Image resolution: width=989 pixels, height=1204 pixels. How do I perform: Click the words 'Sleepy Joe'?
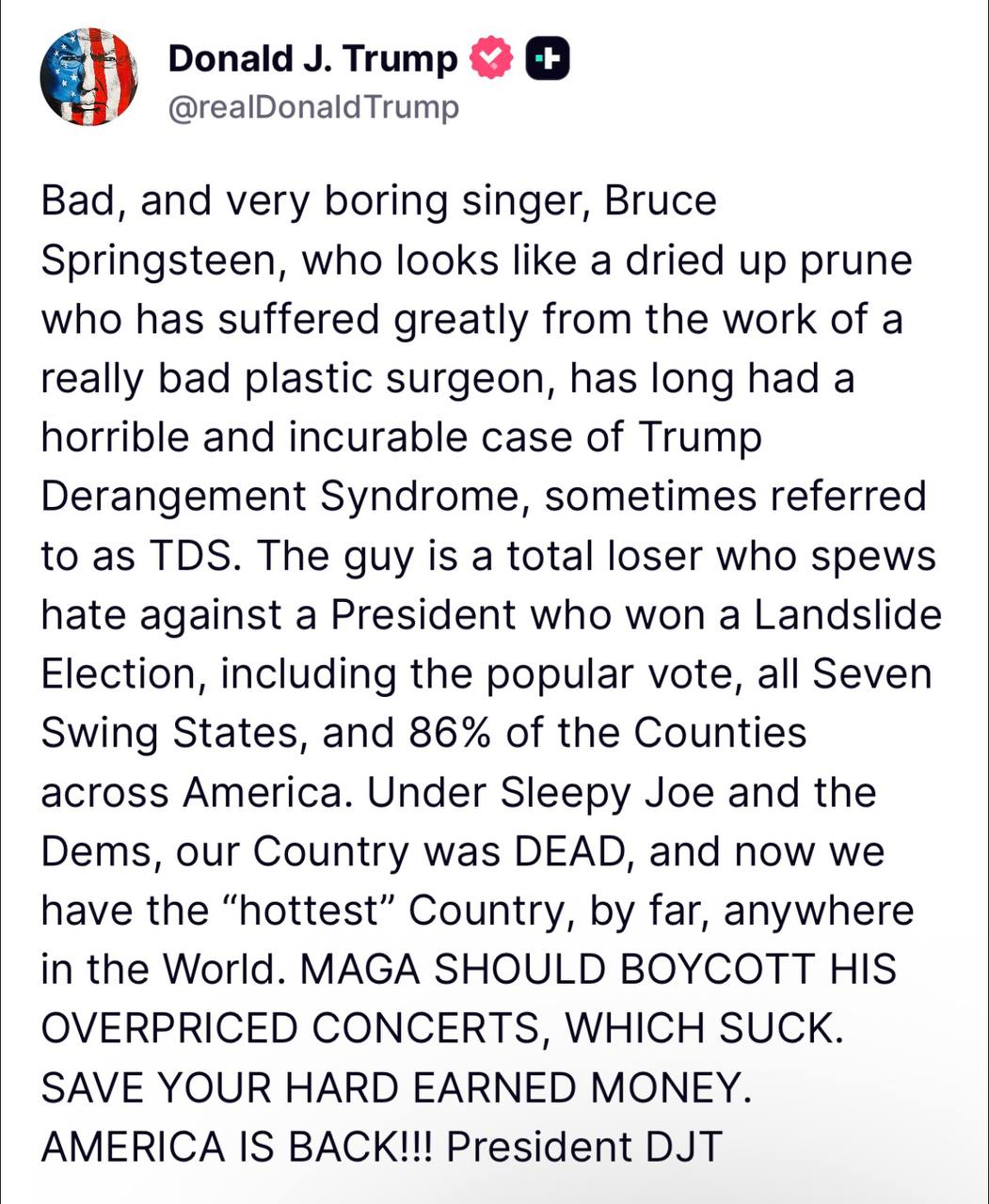click(x=608, y=793)
